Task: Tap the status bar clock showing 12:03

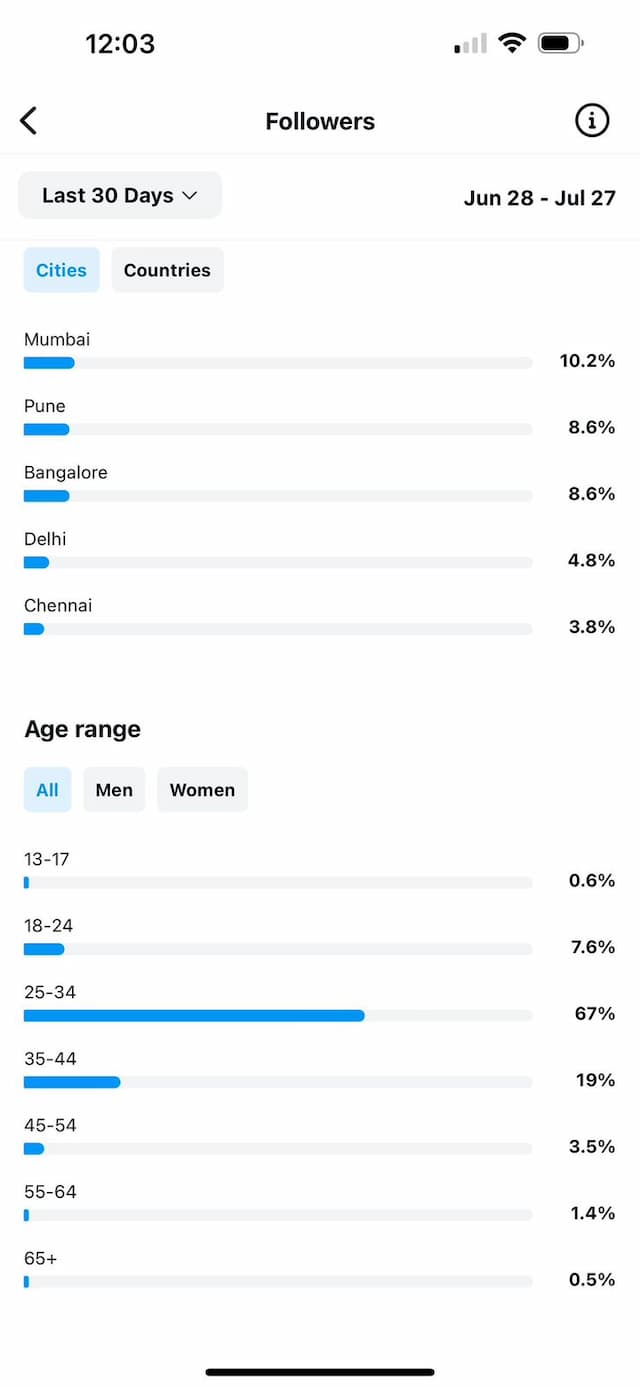Action: point(120,44)
